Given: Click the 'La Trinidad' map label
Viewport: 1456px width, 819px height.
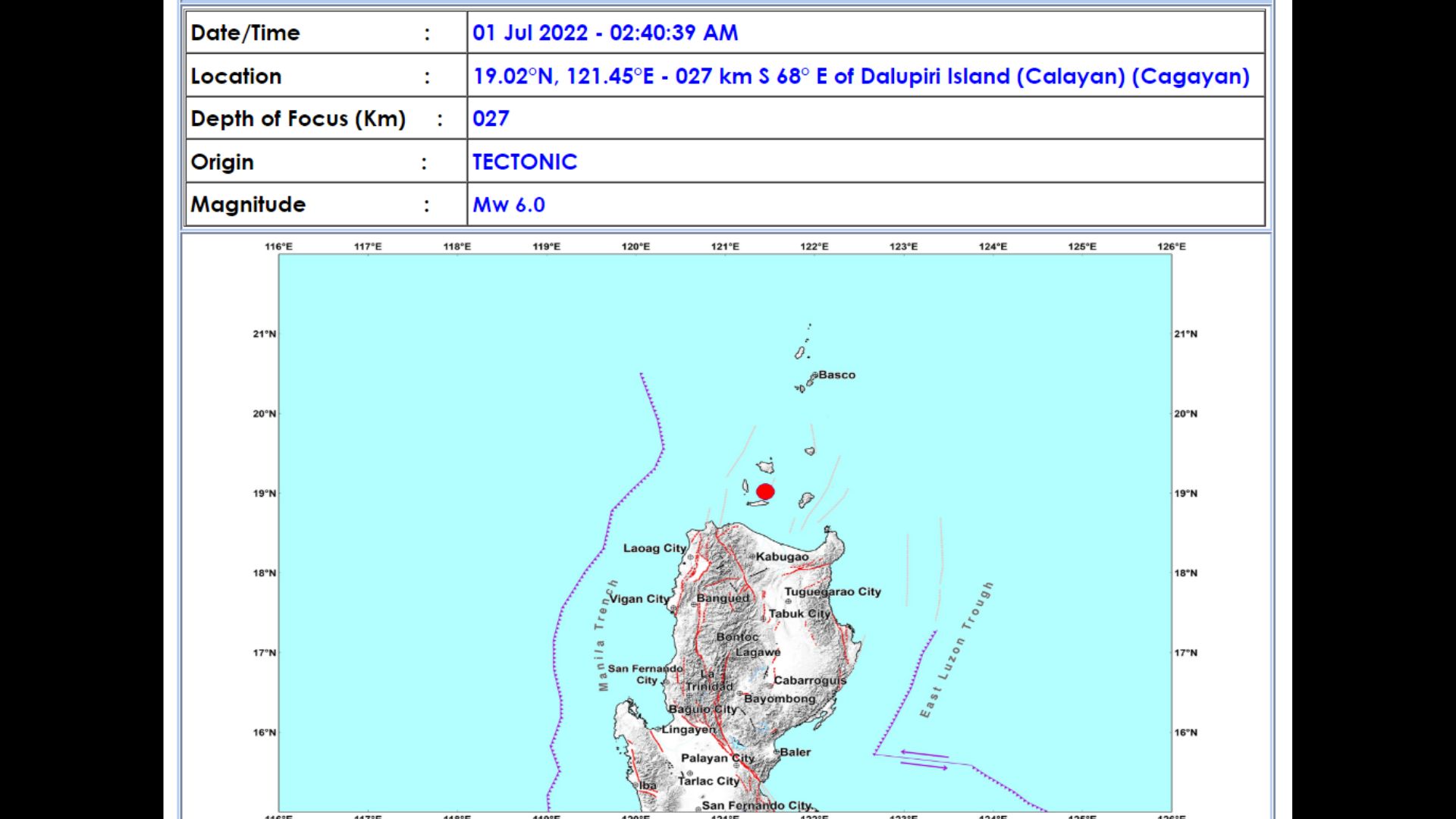Looking at the screenshot, I should tap(710, 680).
